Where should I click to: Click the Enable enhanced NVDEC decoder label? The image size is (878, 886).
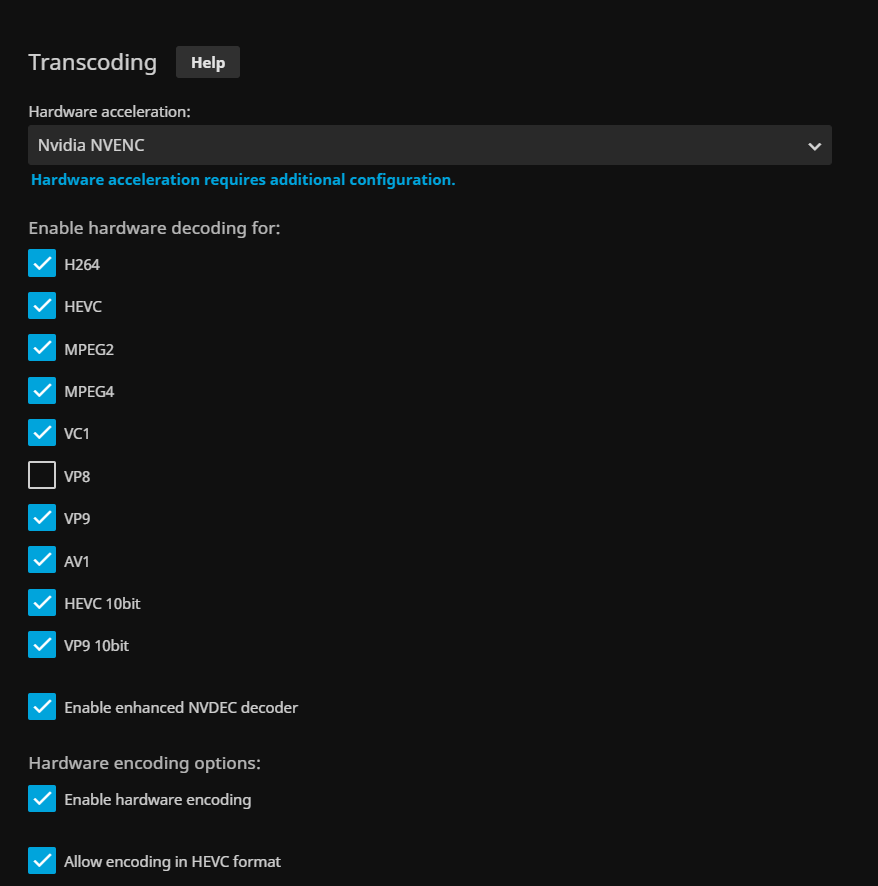coord(181,708)
